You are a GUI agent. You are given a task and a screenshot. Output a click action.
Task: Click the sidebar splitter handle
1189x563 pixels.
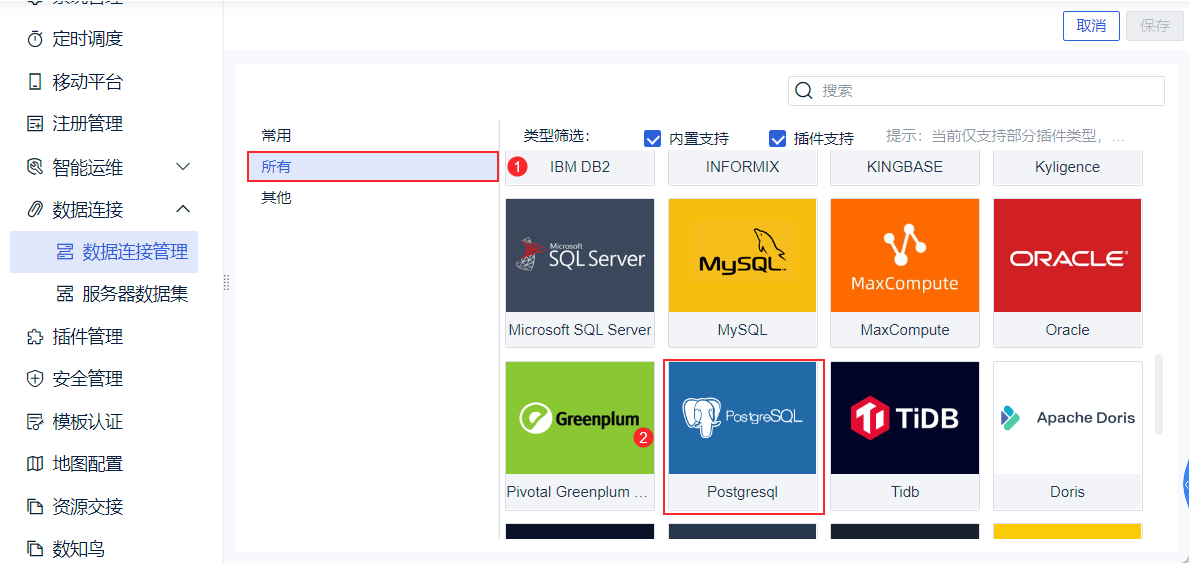pyautogui.click(x=226, y=282)
